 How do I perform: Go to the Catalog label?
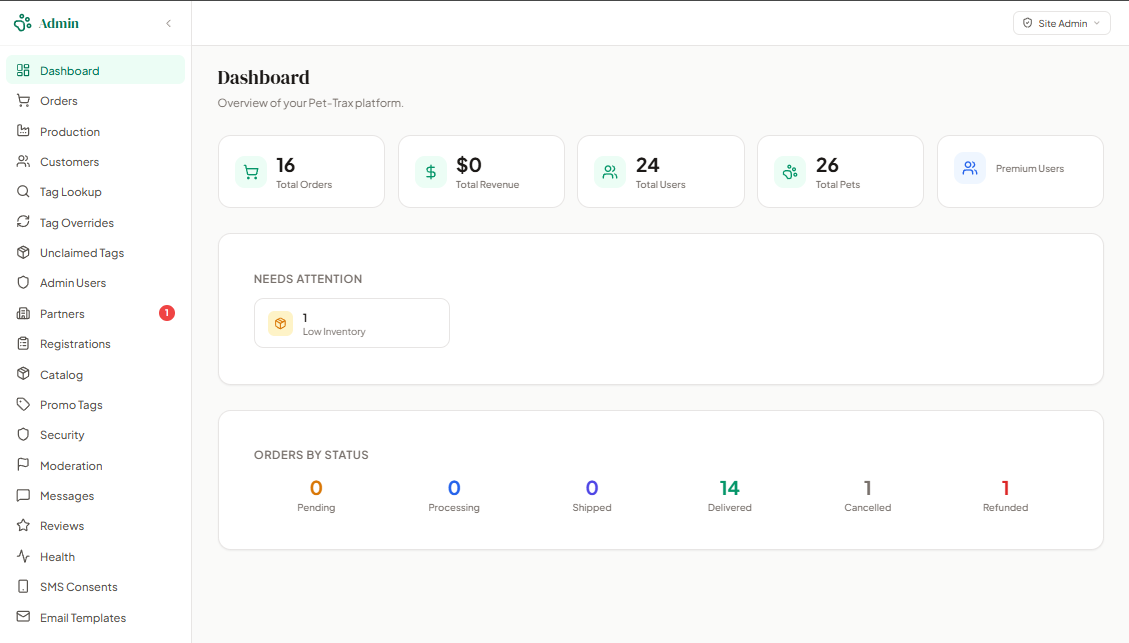(x=61, y=374)
